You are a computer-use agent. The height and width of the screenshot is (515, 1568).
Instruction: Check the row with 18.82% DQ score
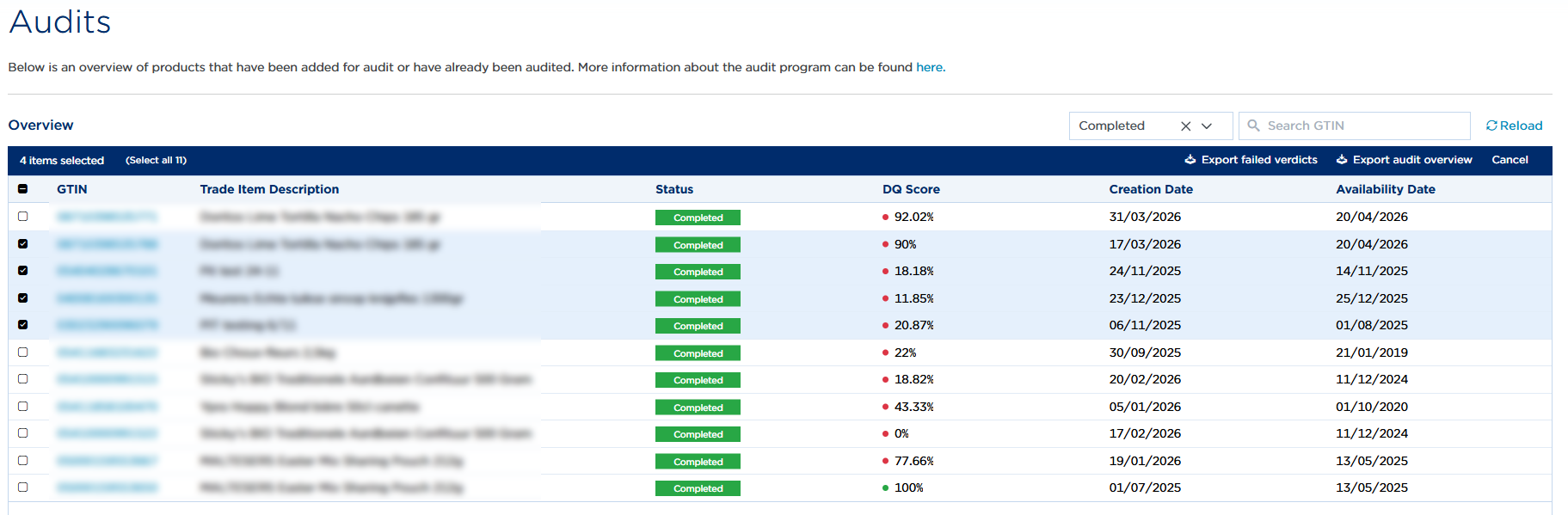(x=22, y=379)
